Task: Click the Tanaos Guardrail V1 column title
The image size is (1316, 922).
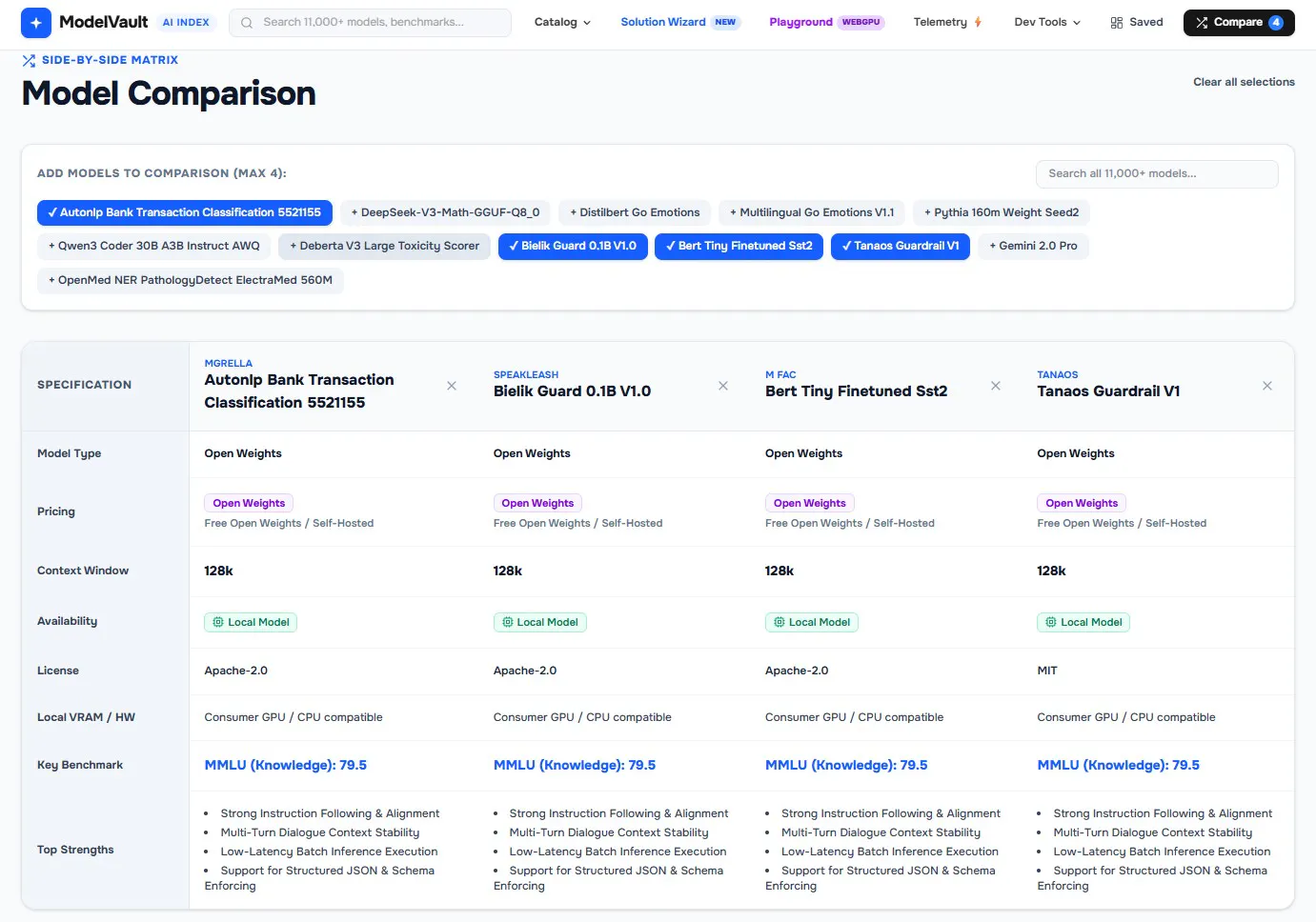Action: [x=1109, y=391]
